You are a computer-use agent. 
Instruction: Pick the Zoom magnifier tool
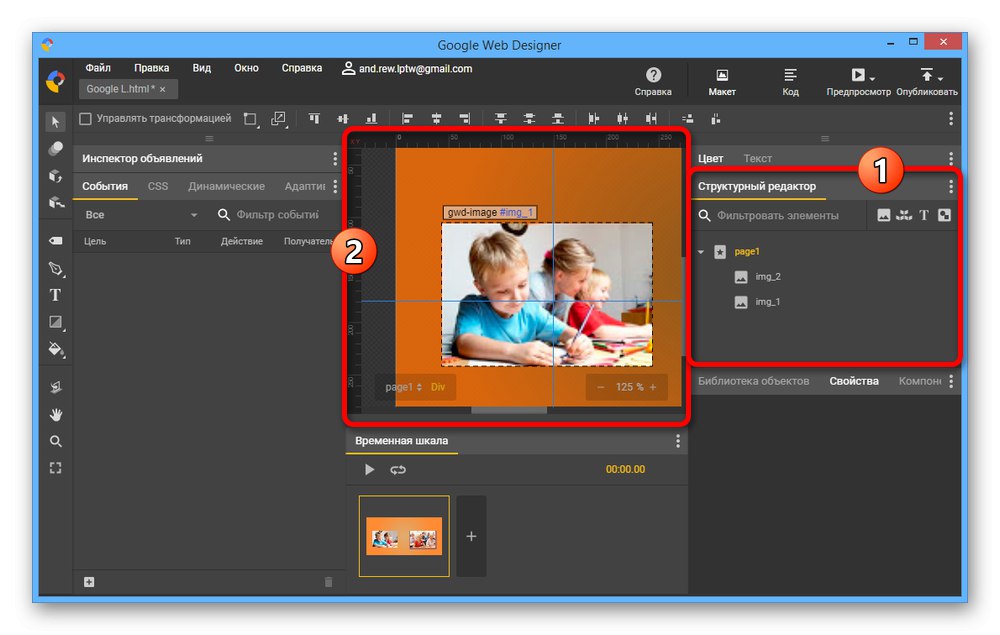56,441
